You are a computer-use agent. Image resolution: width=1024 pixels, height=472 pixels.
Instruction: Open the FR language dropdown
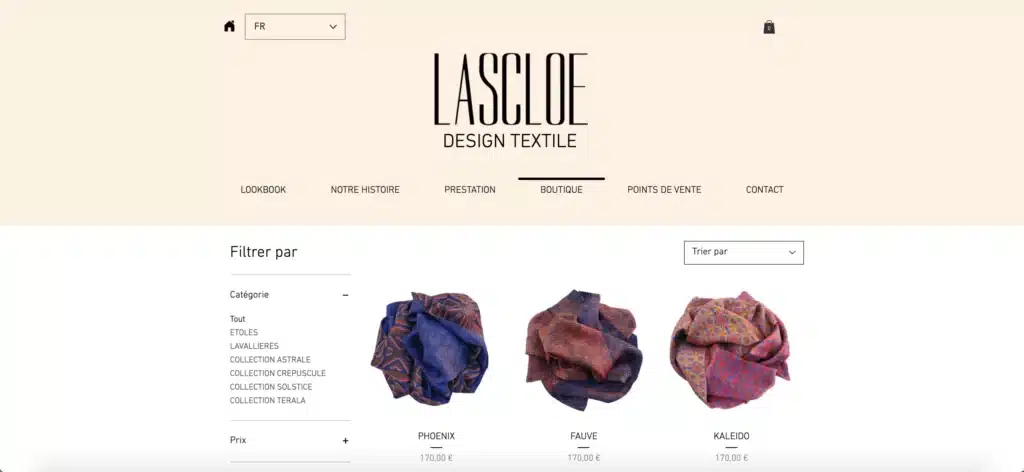pos(295,27)
